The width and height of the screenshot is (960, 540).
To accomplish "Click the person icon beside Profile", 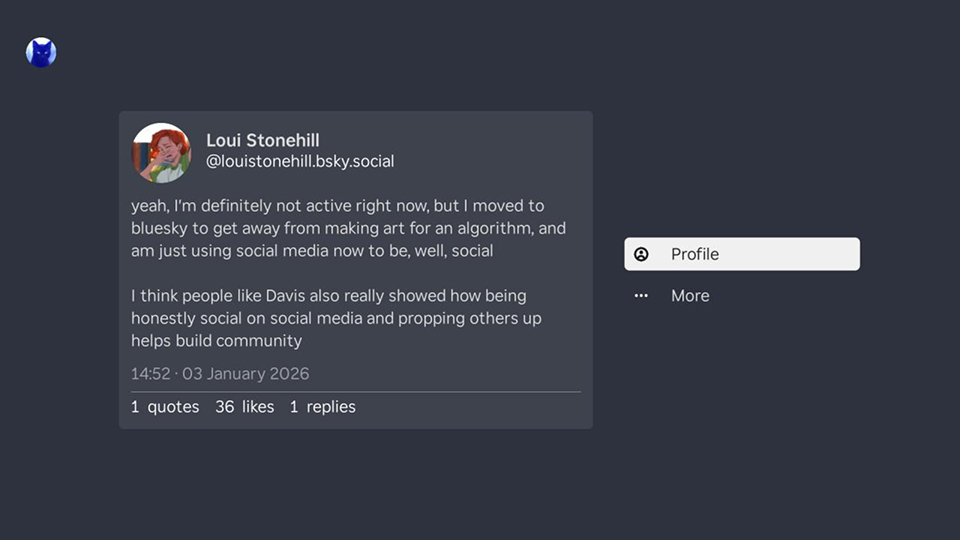I will [642, 254].
